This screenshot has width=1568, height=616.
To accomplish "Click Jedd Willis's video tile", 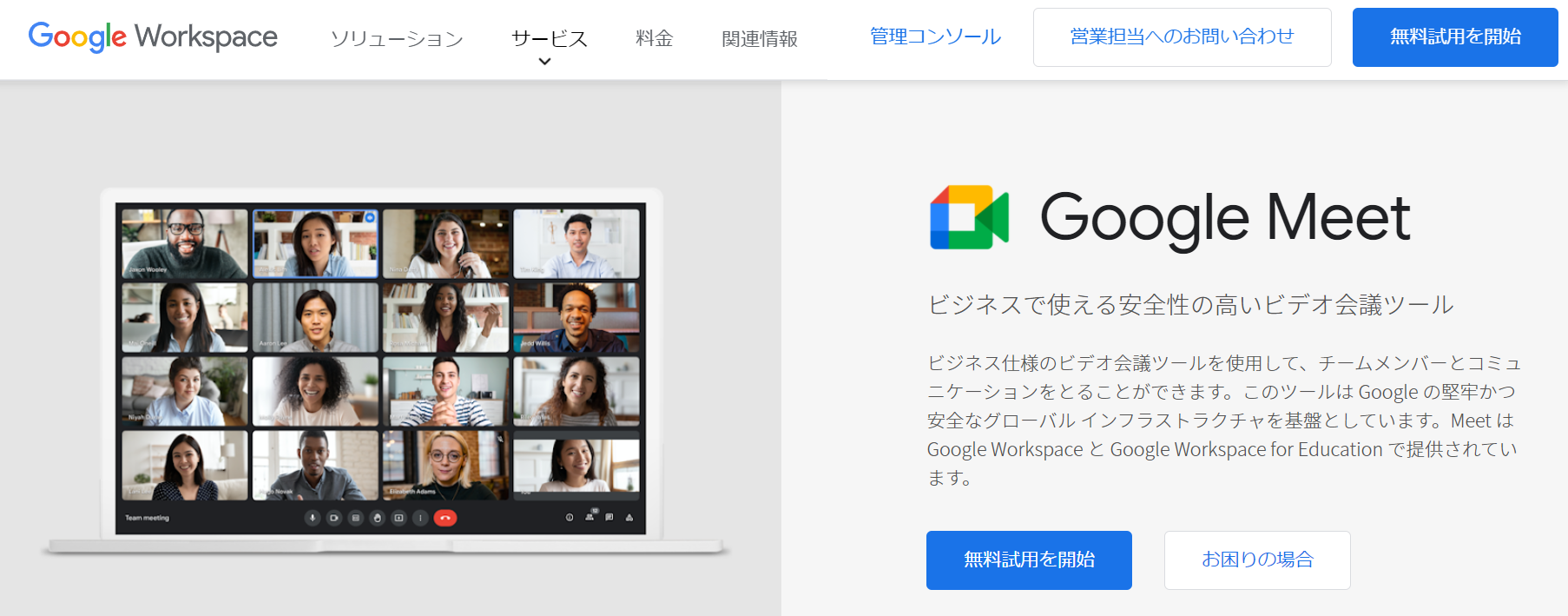I will tap(576, 317).
